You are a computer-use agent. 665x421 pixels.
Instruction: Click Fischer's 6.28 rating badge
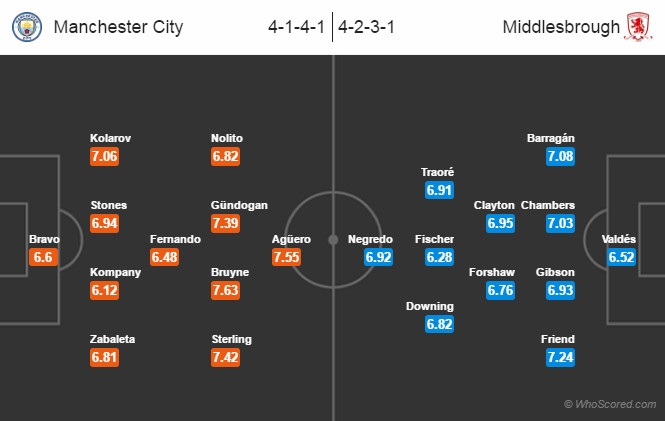pyautogui.click(x=438, y=258)
